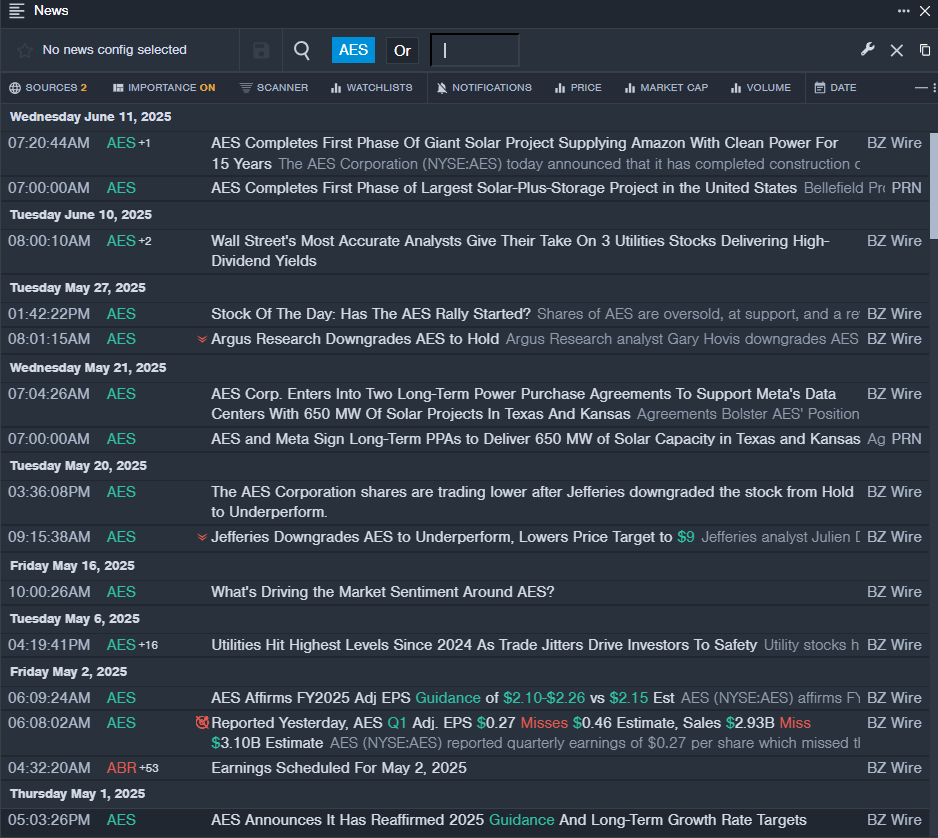Select Earnings Scheduled For May 2, 2025 headline

[x=339, y=768]
